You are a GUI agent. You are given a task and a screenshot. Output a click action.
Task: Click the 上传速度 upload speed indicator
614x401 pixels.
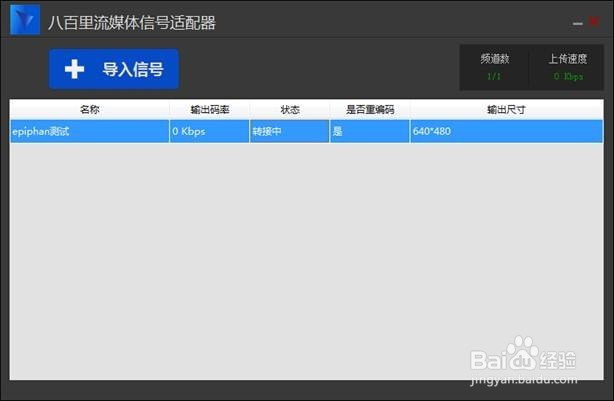[x=567, y=67]
